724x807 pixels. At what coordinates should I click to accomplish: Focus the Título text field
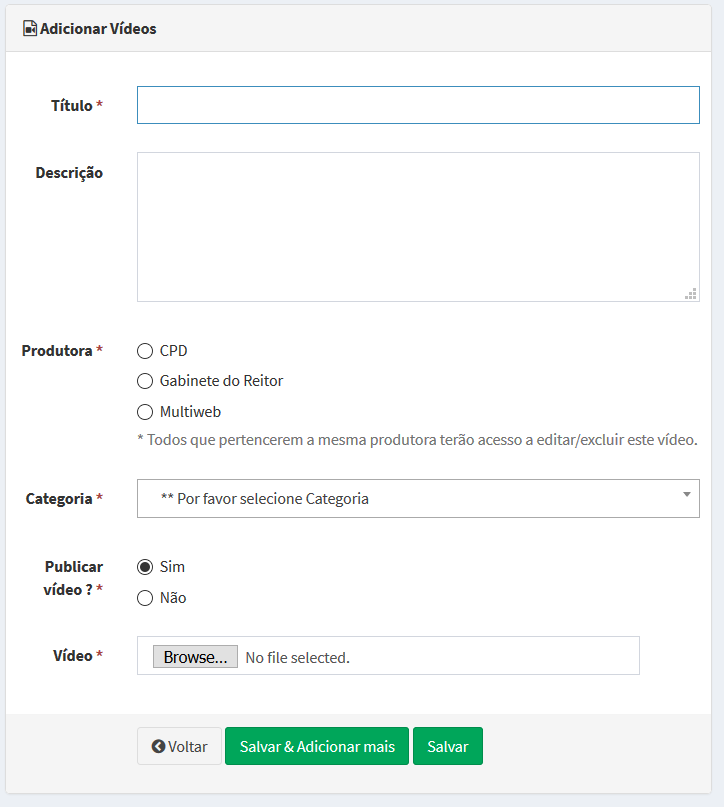click(x=418, y=105)
